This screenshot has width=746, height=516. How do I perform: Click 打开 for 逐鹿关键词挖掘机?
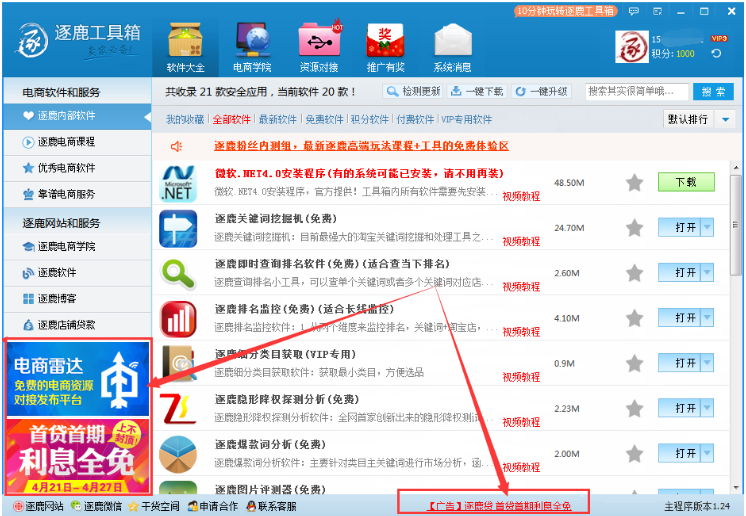[x=679, y=227]
